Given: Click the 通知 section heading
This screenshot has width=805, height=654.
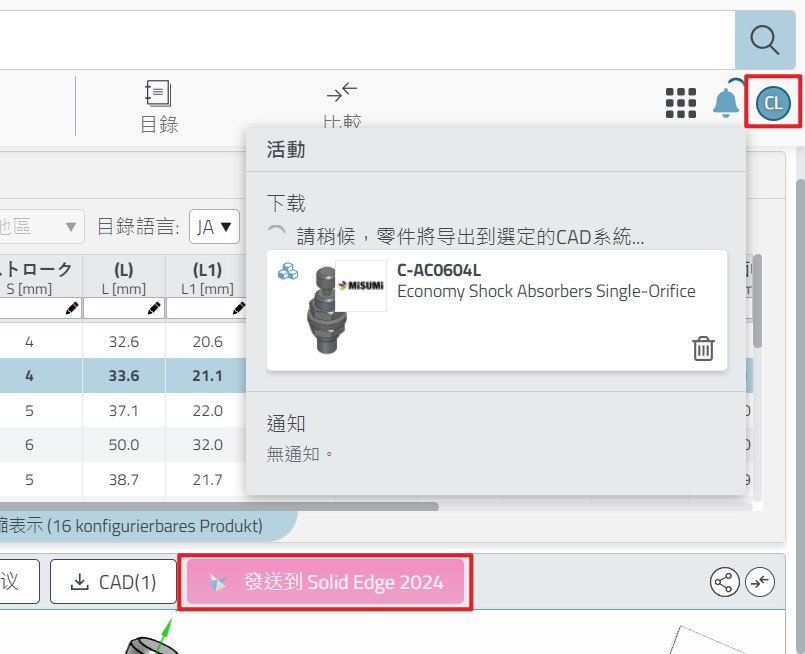Looking at the screenshot, I should click(286, 424).
